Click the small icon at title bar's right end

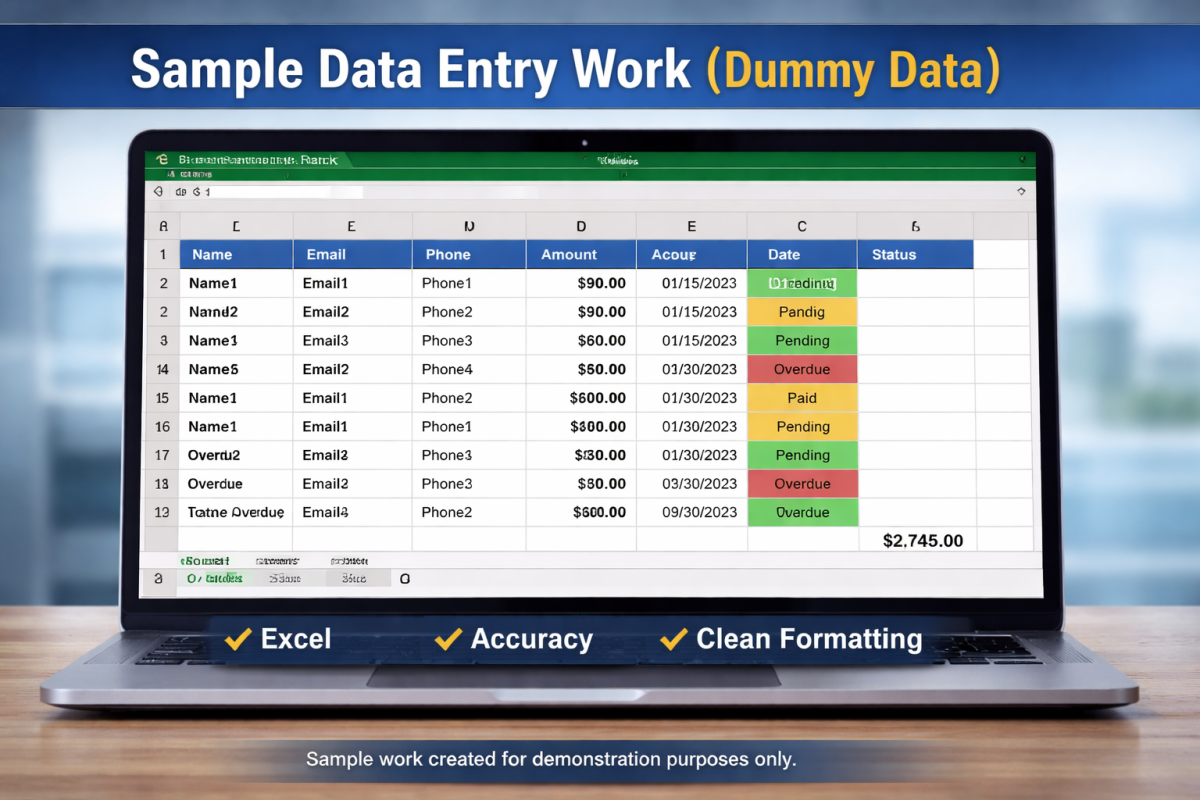1021,160
